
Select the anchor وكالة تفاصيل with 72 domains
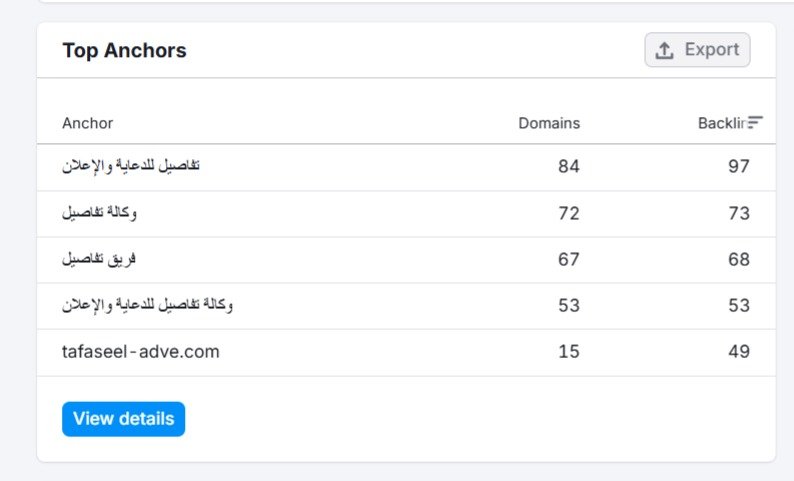click(100, 213)
